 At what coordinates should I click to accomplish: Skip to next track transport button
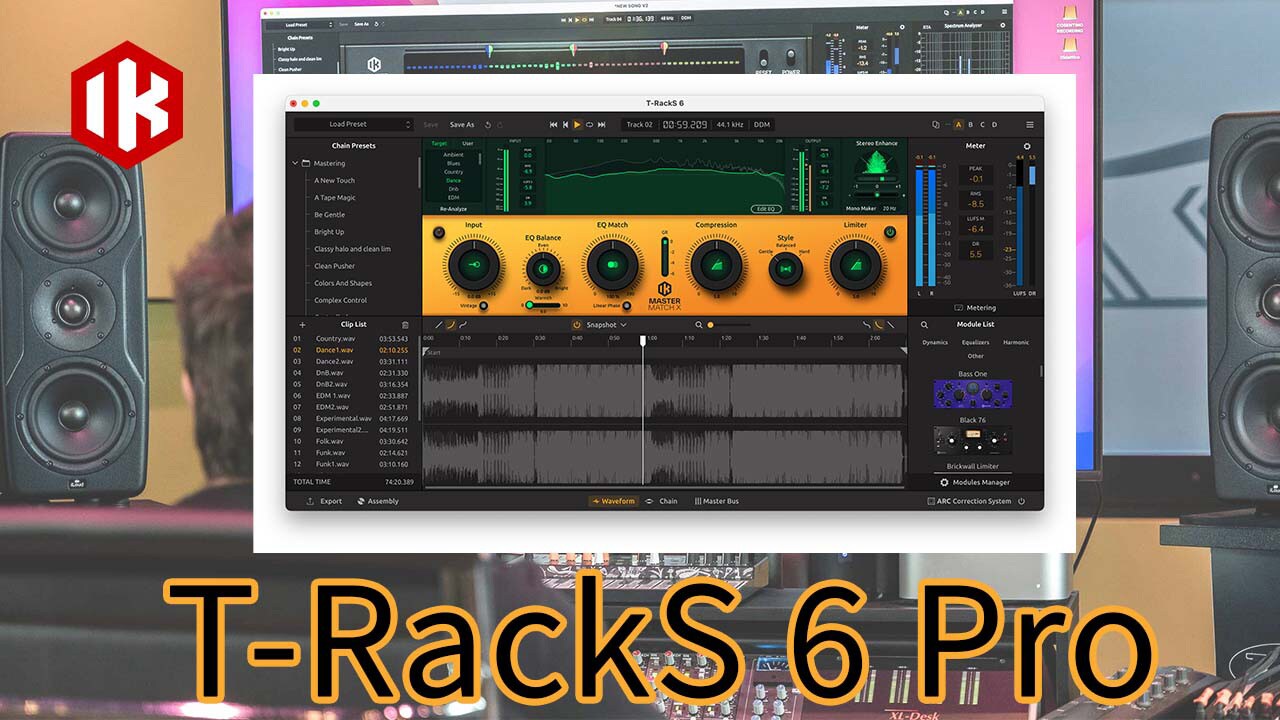[602, 125]
